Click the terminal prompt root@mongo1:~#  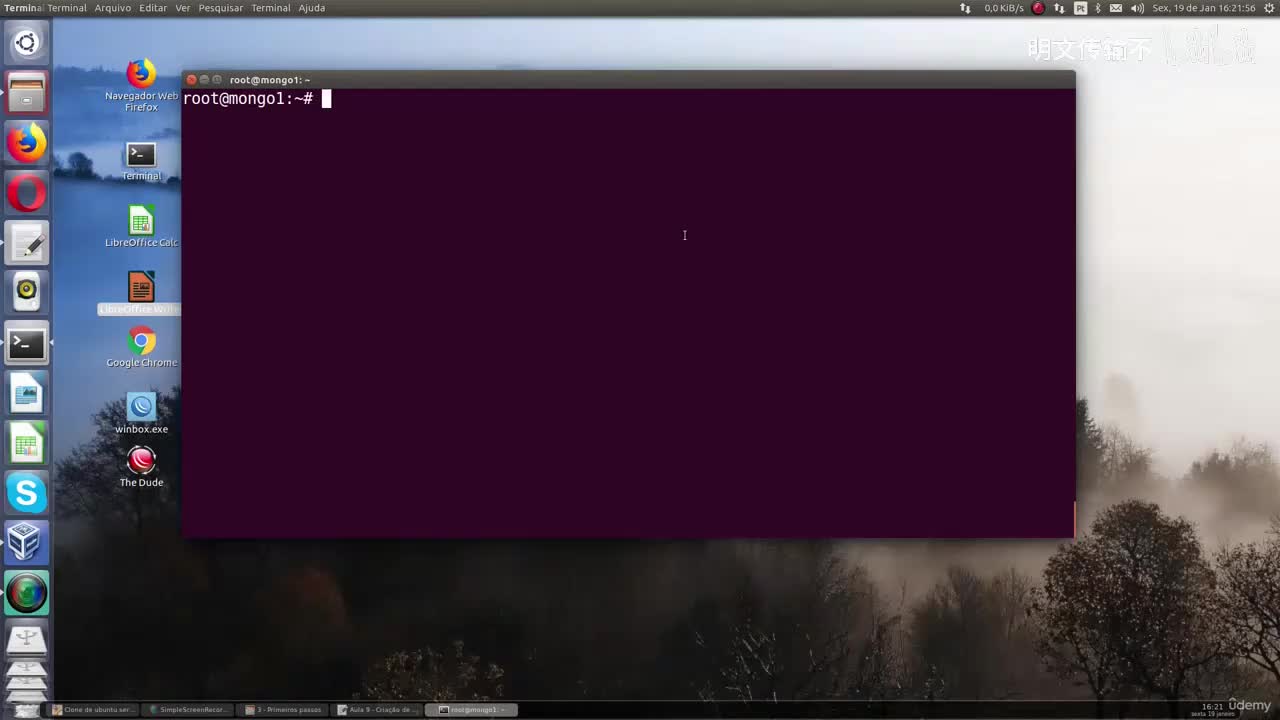point(248,98)
